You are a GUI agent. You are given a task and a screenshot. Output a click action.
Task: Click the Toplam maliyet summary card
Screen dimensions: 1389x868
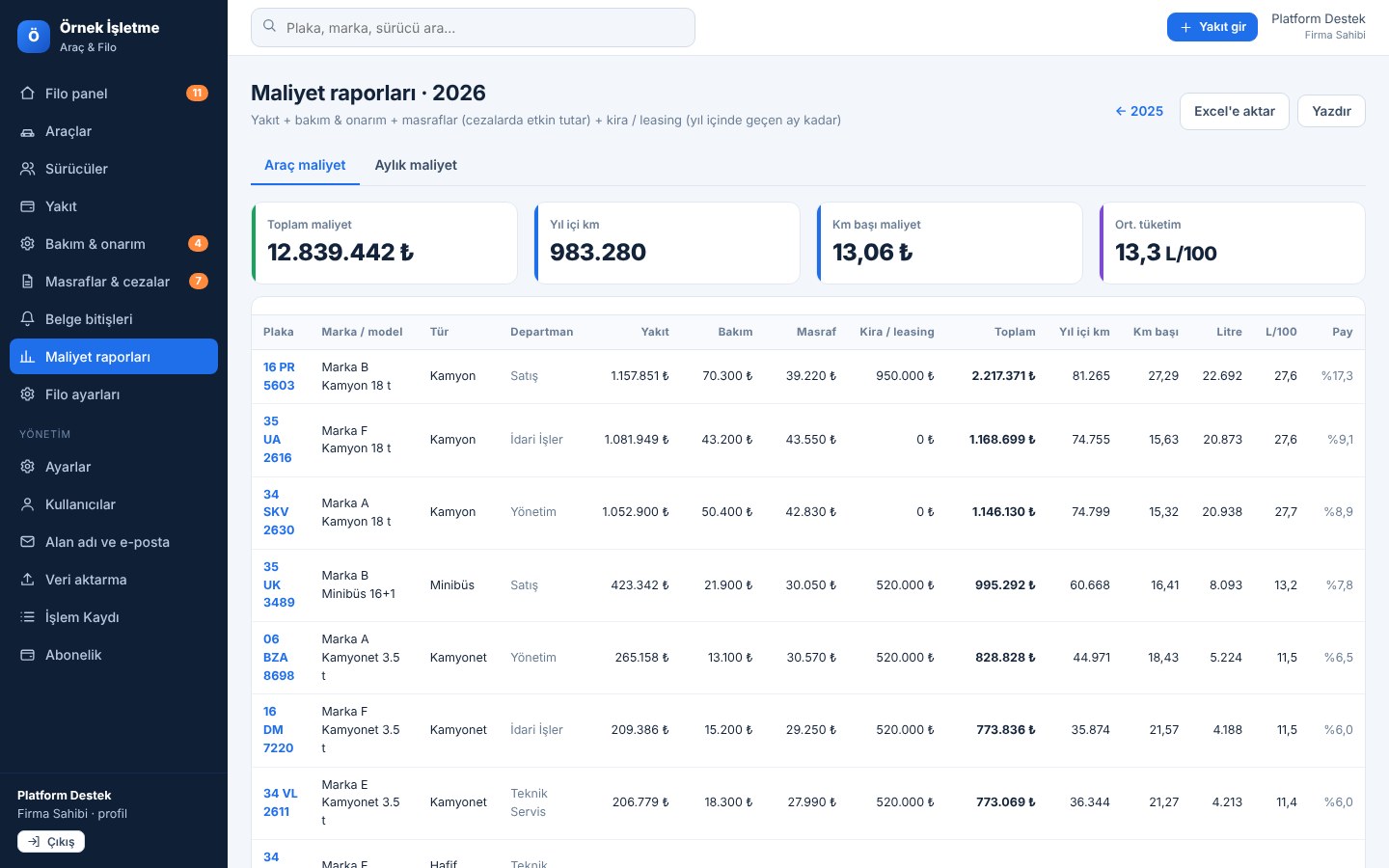tap(384, 243)
